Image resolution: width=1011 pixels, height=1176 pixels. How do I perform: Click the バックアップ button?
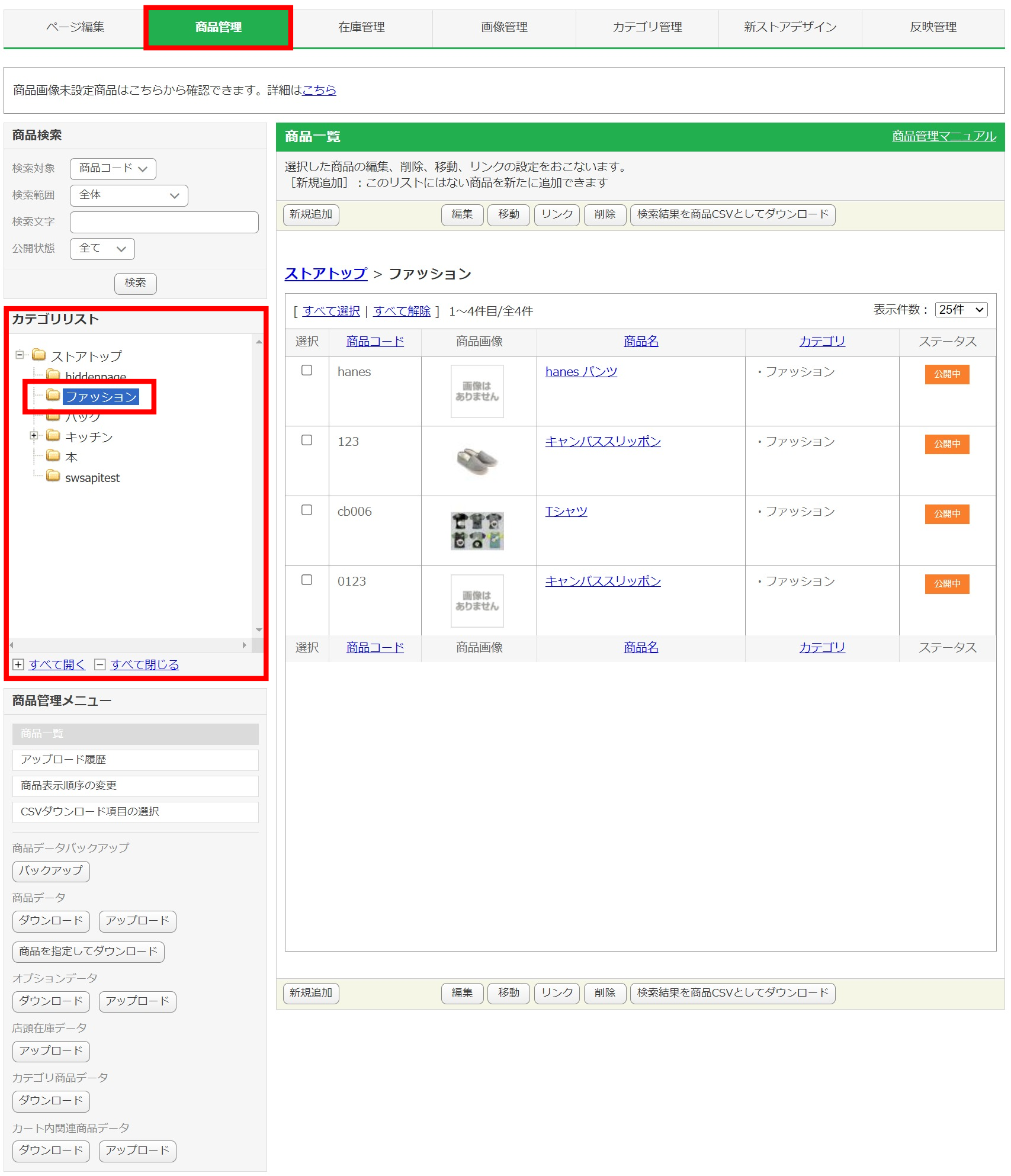(x=51, y=872)
